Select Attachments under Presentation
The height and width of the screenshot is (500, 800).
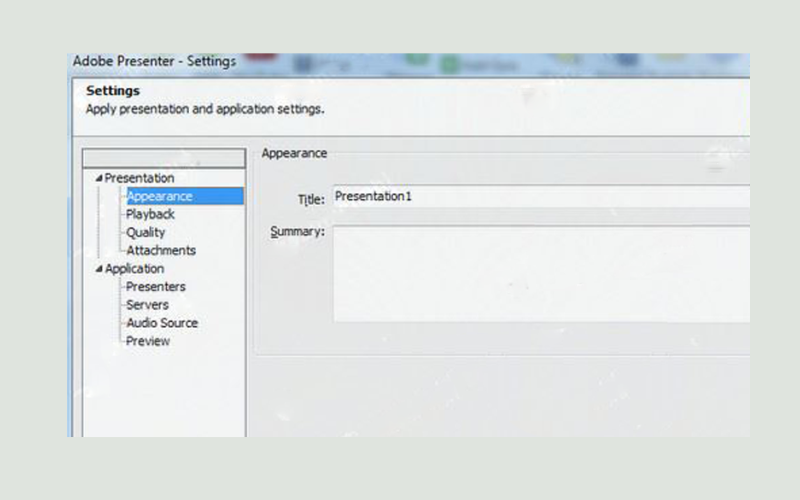(160, 250)
